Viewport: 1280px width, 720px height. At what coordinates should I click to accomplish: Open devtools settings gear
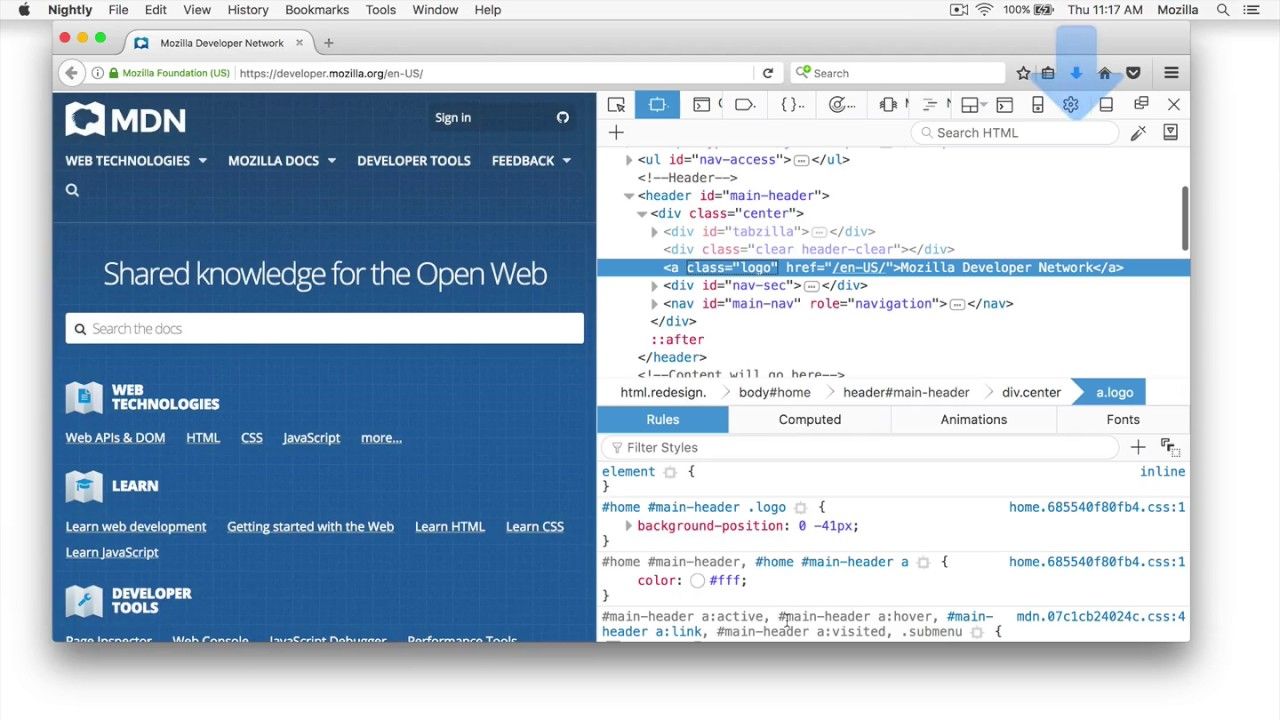(x=1071, y=105)
